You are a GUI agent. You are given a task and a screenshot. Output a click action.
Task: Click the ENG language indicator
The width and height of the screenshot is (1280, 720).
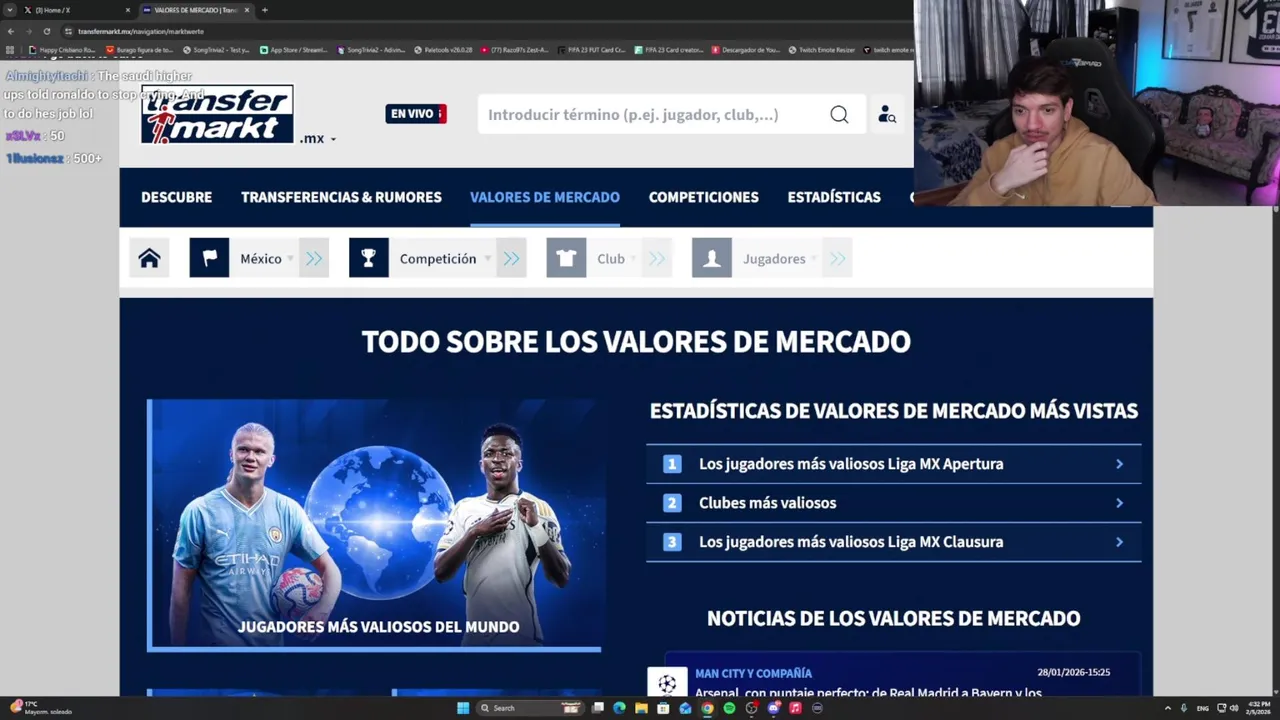(x=1202, y=708)
